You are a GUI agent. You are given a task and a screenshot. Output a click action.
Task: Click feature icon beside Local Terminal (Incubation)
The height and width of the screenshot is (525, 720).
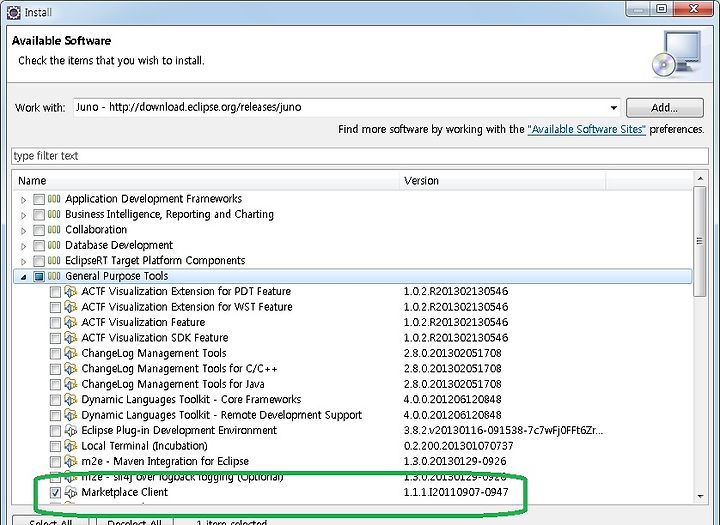[x=70, y=446]
